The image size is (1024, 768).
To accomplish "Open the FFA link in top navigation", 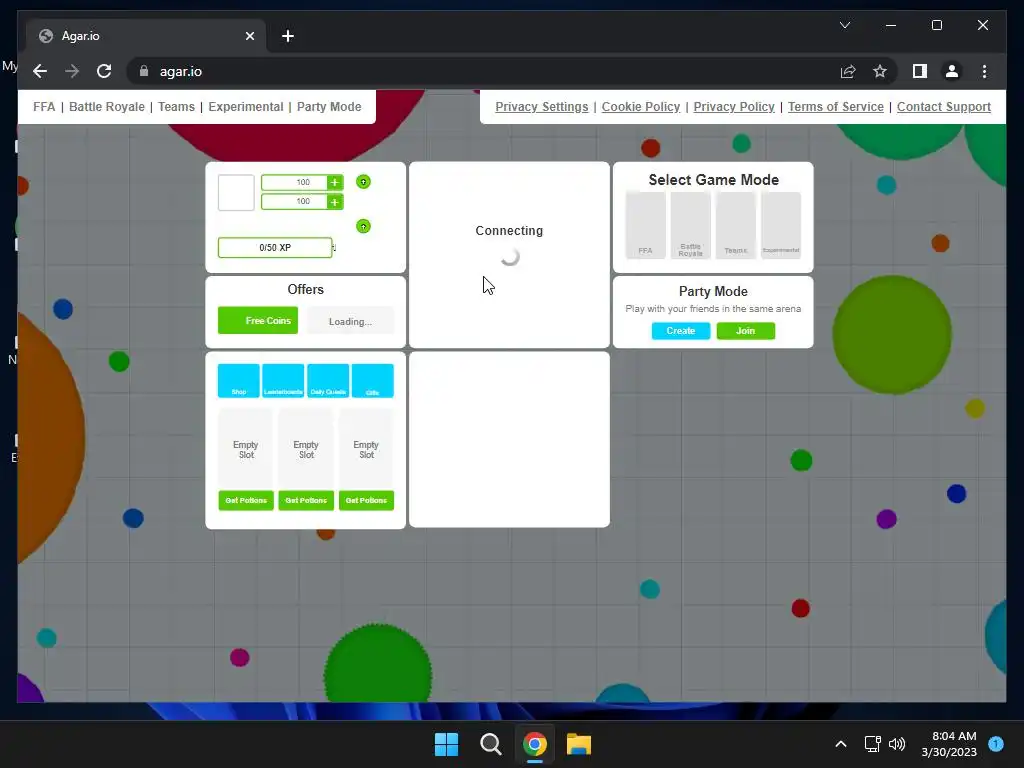I will point(44,106).
